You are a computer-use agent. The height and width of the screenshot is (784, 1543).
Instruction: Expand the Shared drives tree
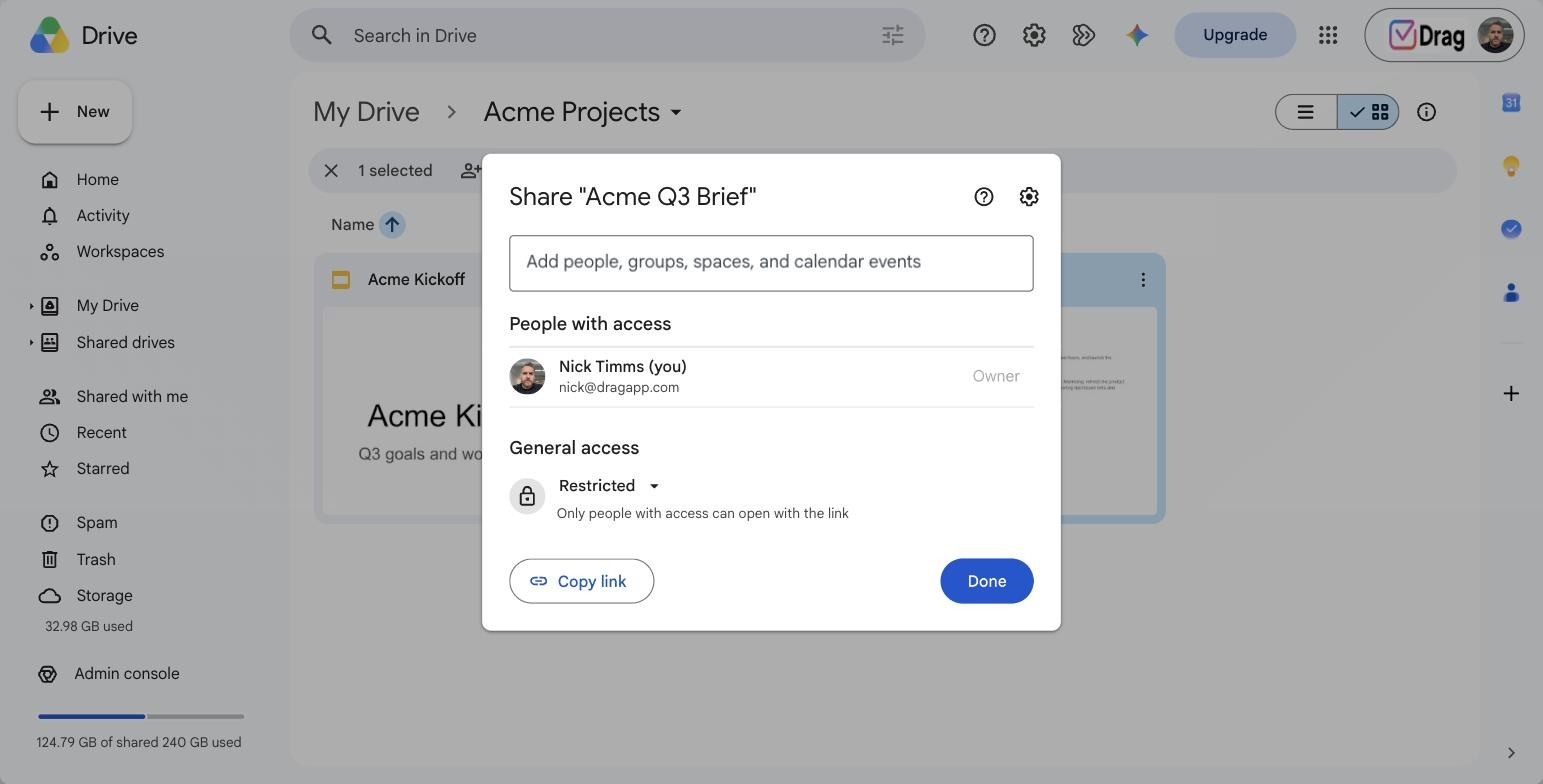(31, 342)
